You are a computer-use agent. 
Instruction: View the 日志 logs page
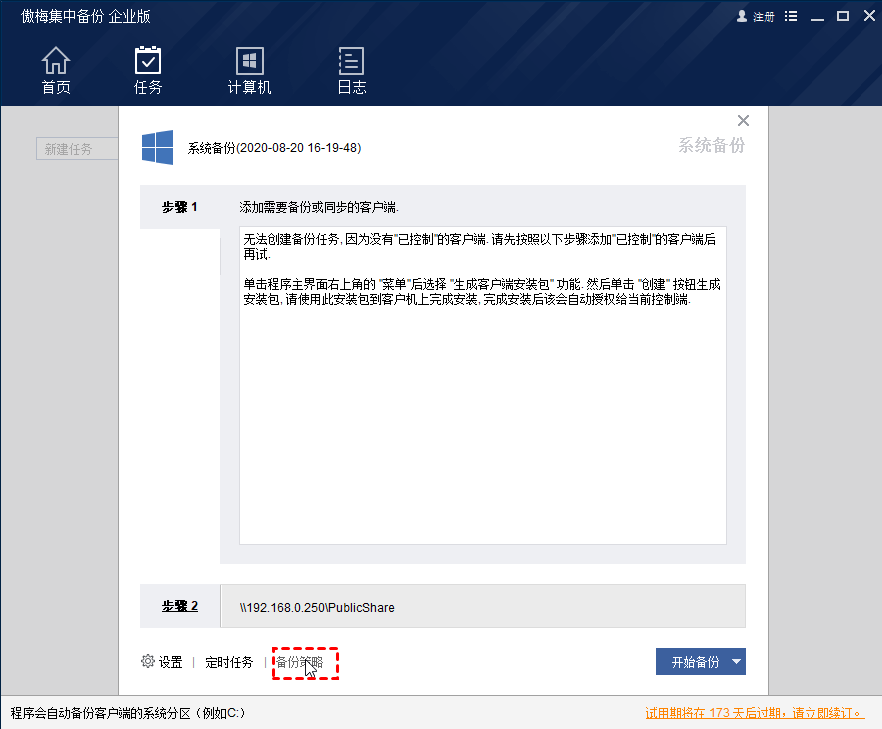pyautogui.click(x=352, y=70)
